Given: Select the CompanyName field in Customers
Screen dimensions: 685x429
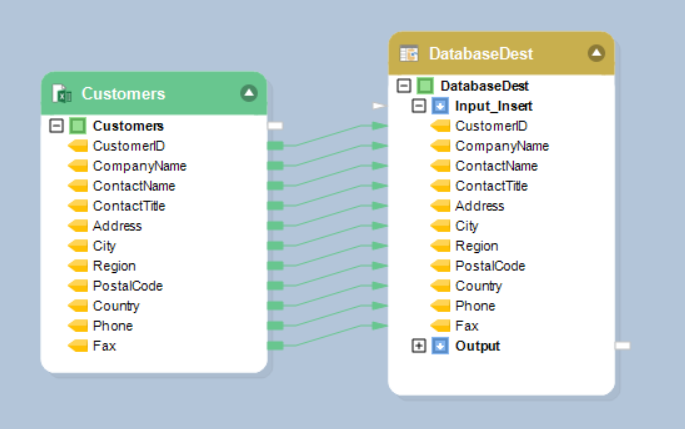Looking at the screenshot, I should point(139,166).
